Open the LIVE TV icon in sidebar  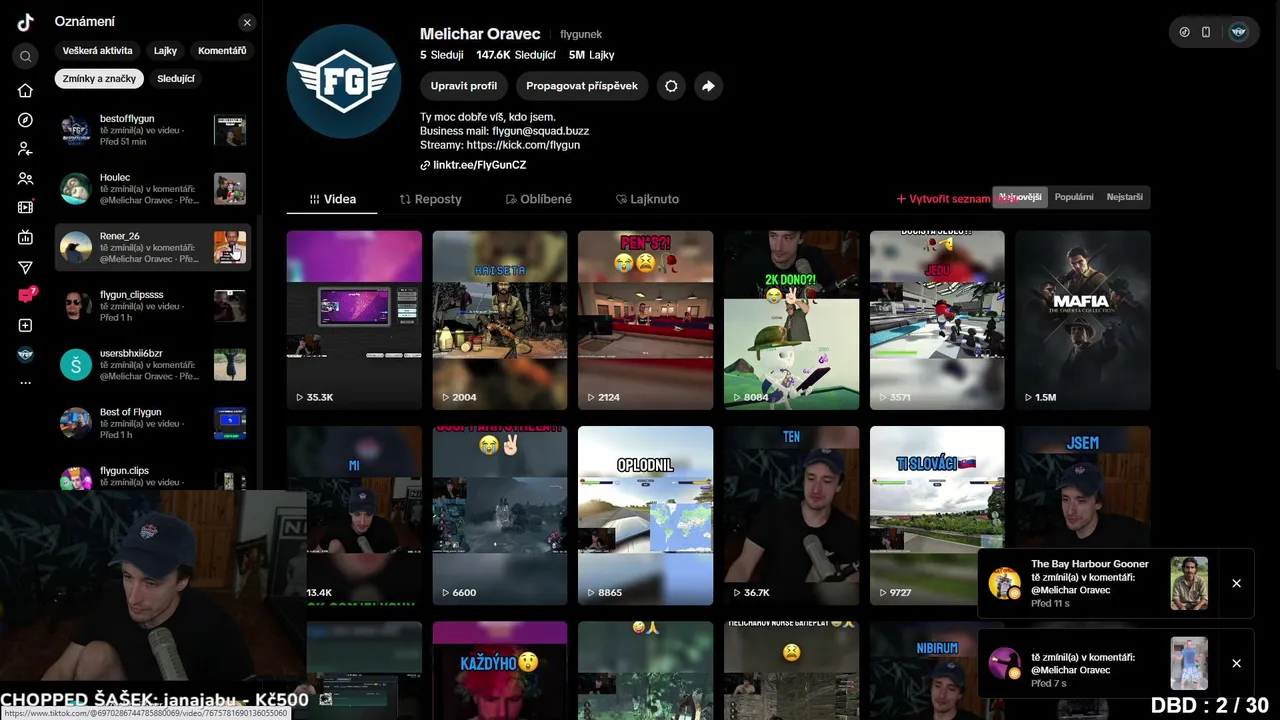tap(26, 237)
